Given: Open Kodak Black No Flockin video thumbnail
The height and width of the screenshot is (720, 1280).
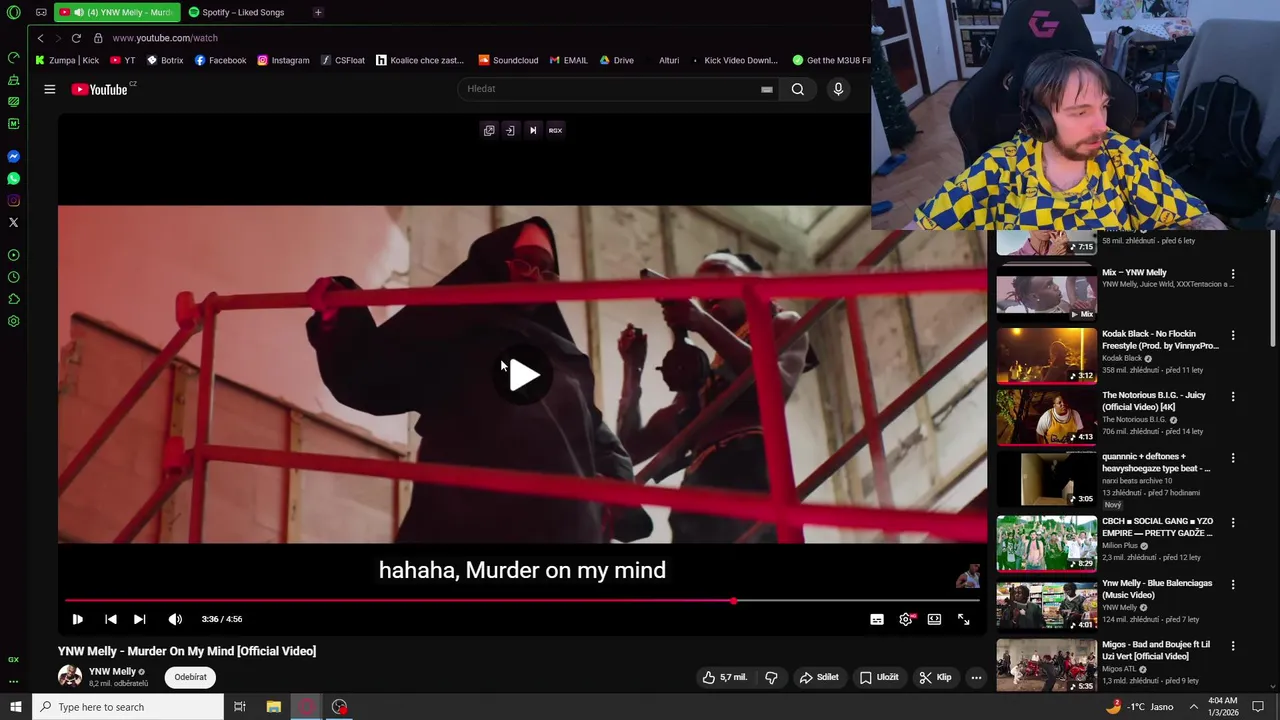Looking at the screenshot, I should click(x=1046, y=355).
